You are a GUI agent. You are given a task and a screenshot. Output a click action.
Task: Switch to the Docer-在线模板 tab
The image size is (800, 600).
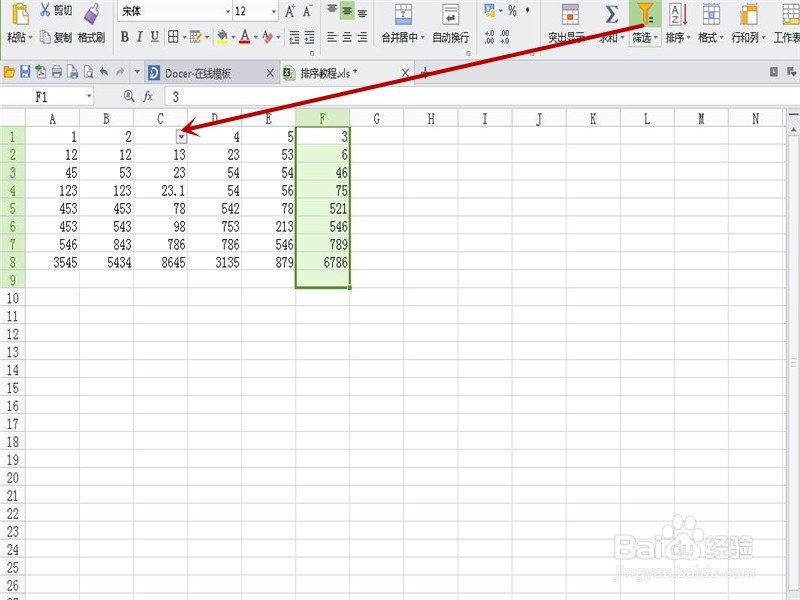(198, 73)
